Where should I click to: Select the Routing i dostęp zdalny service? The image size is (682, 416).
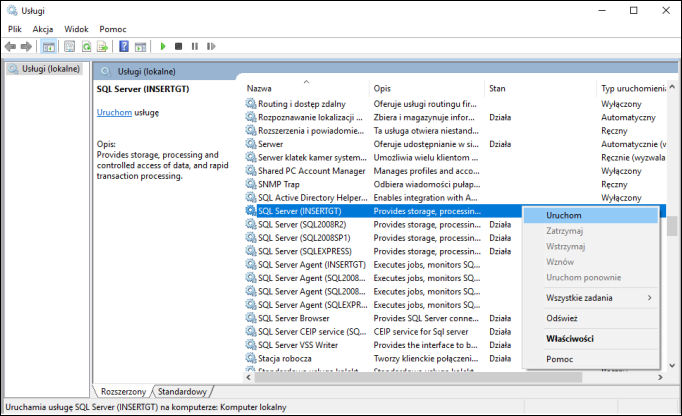point(302,104)
